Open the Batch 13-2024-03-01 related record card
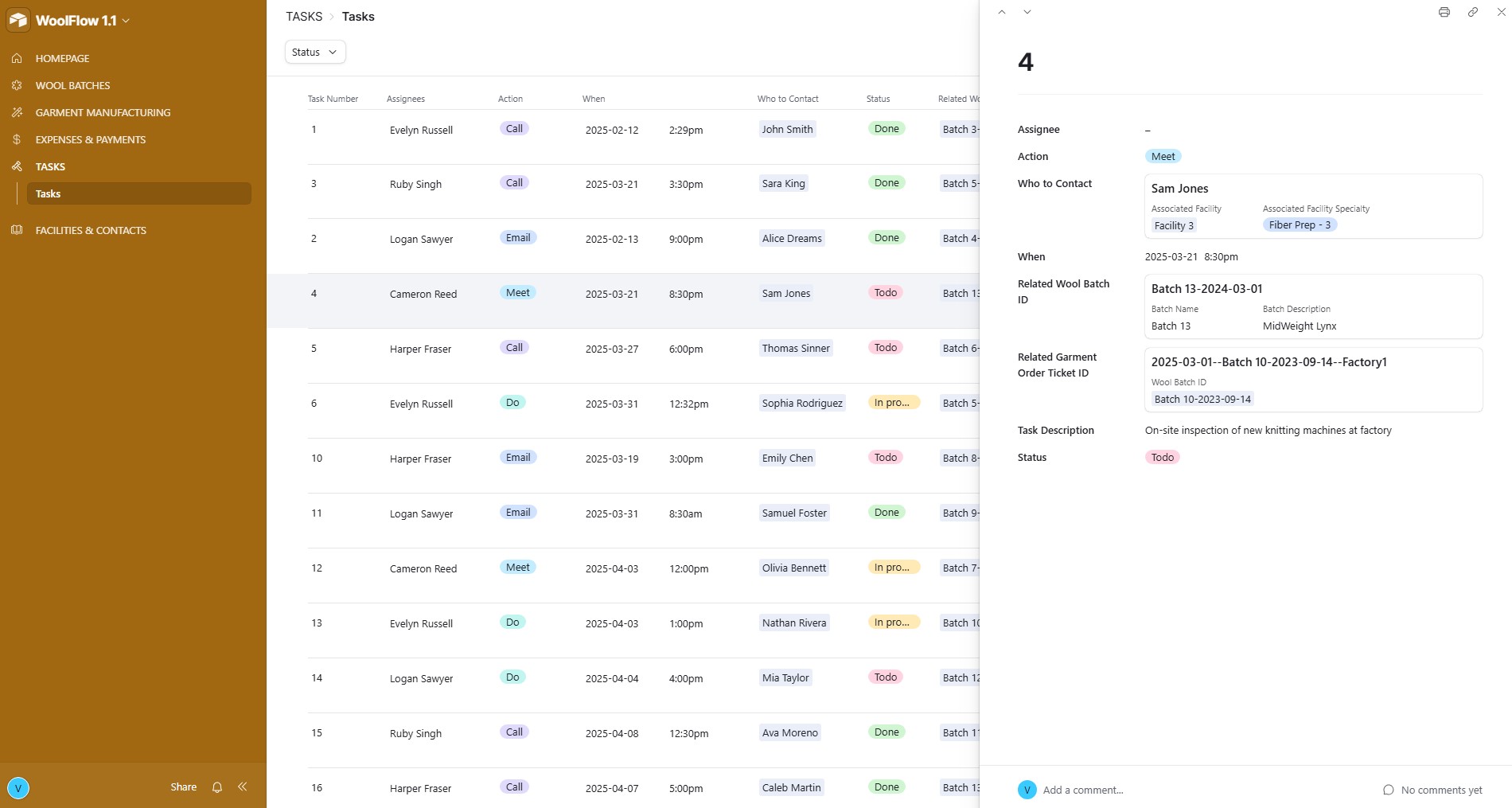Screen dimensions: 1512x808 coord(1312,306)
